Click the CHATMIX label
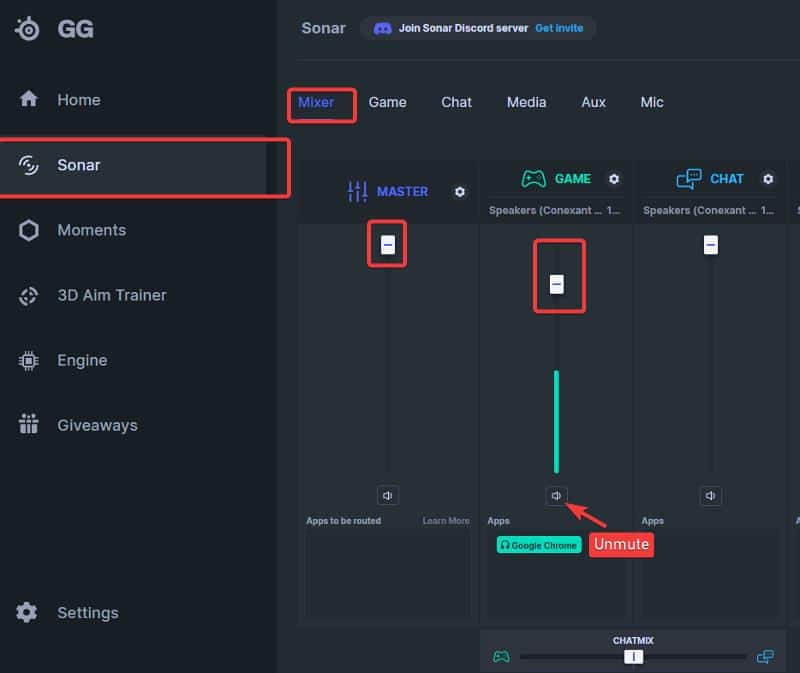 tap(633, 640)
